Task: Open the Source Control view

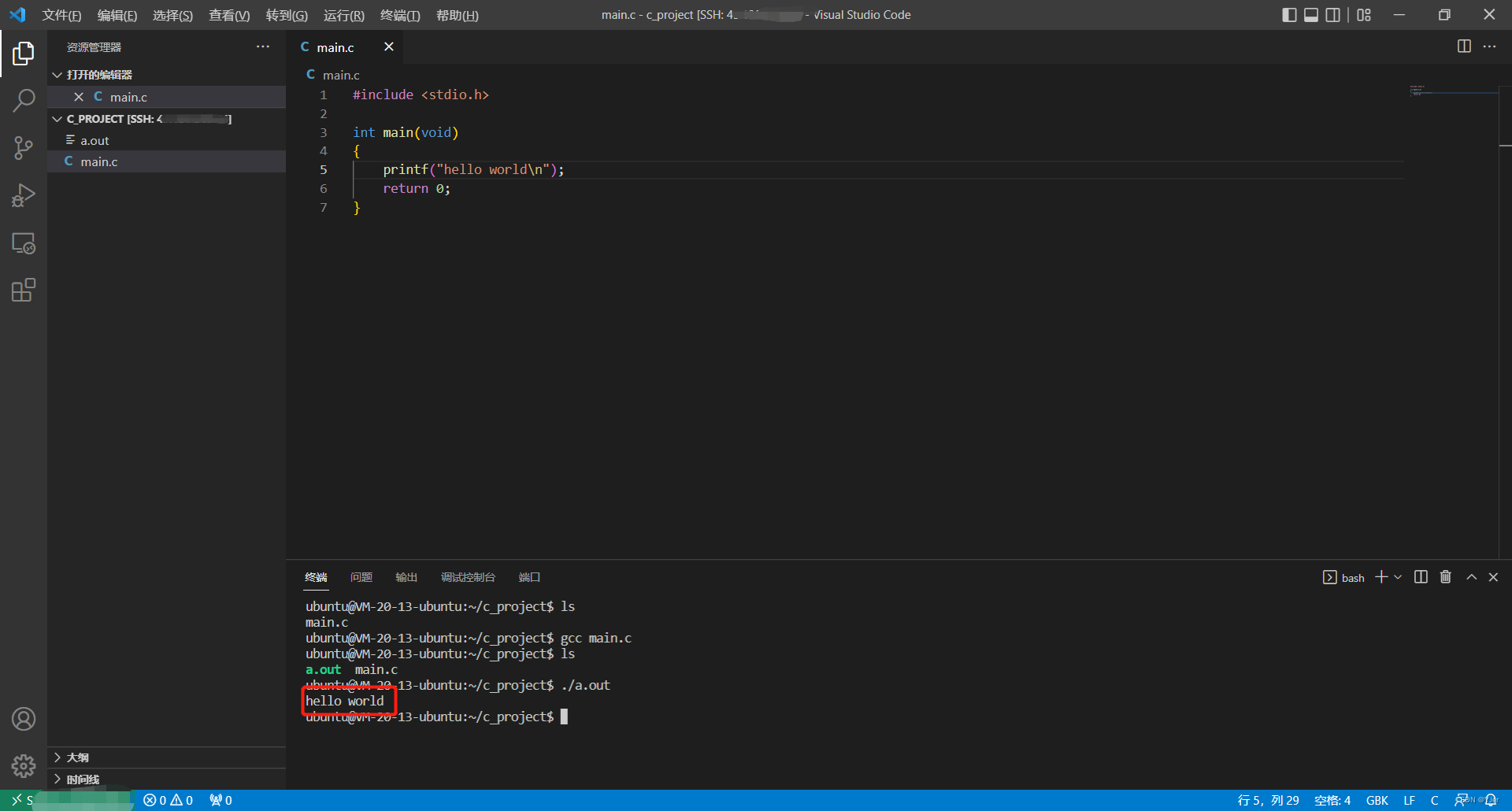Action: [24, 148]
